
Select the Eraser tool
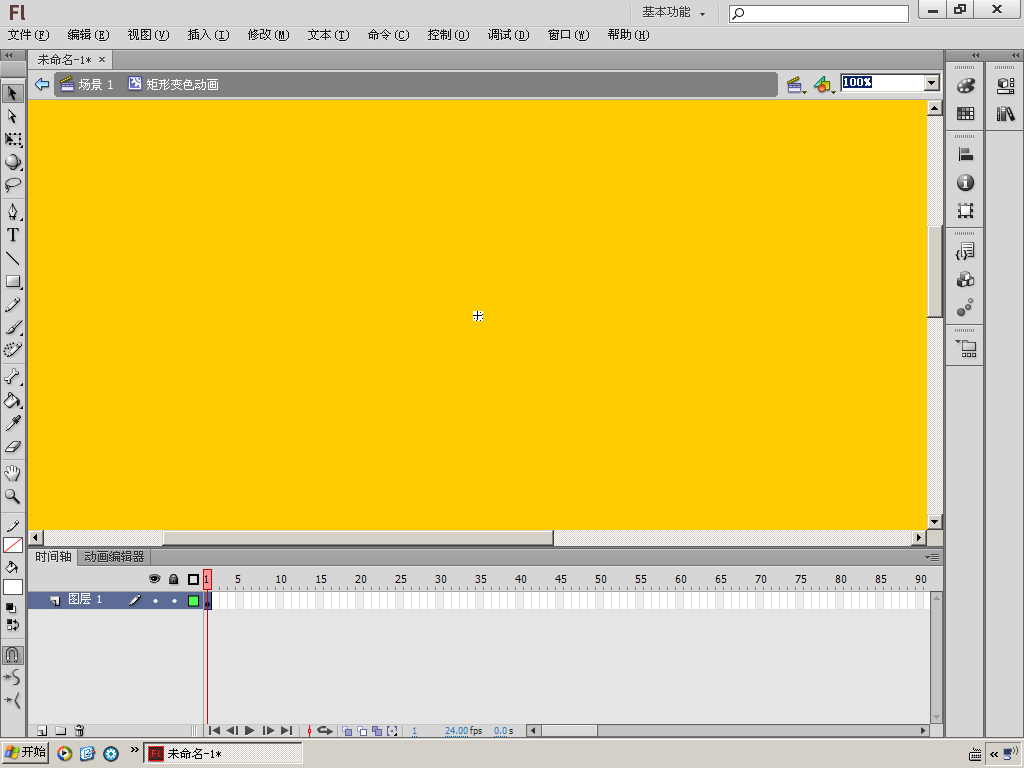tap(13, 447)
